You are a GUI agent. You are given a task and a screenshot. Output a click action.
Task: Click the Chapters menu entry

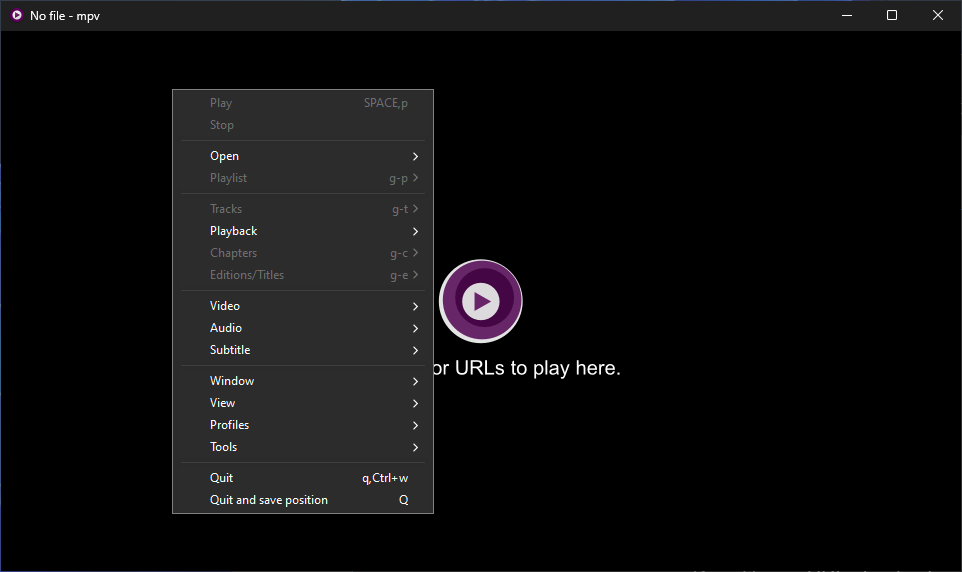(x=303, y=253)
